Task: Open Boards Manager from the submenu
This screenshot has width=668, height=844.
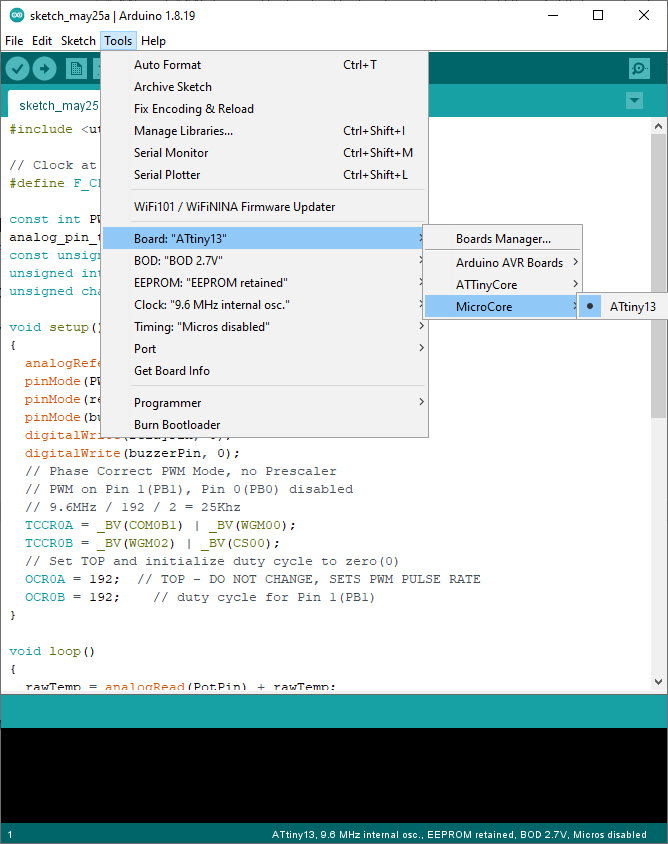Action: [x=503, y=239]
